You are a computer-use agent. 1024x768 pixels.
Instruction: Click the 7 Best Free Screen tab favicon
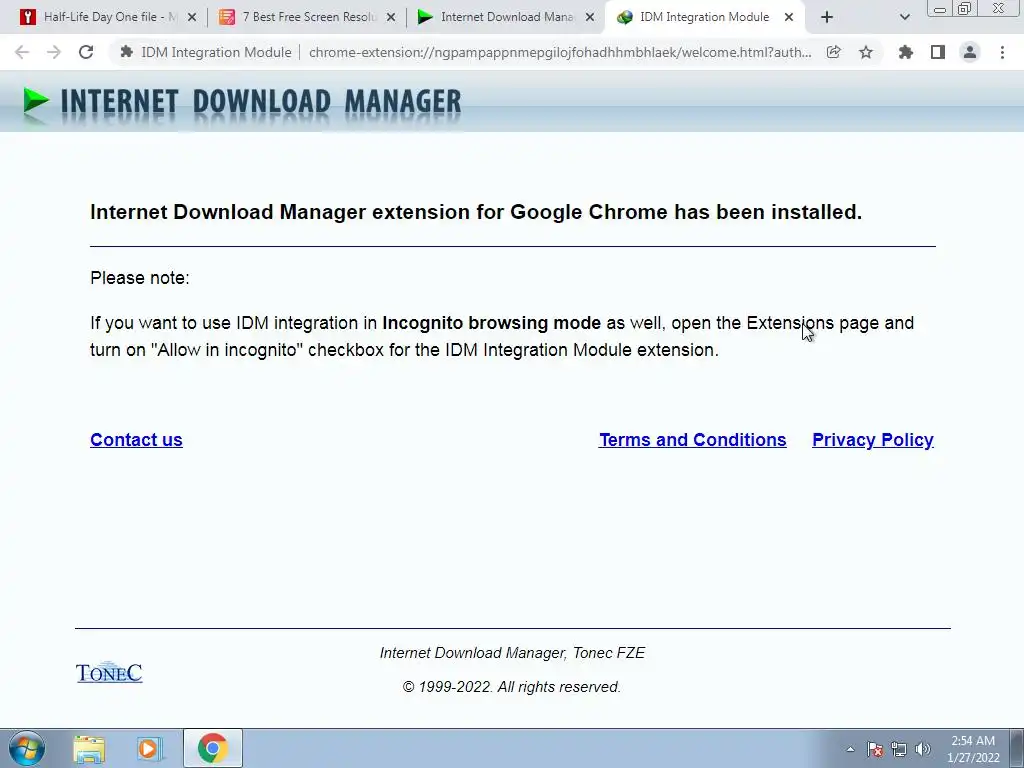pos(227,18)
